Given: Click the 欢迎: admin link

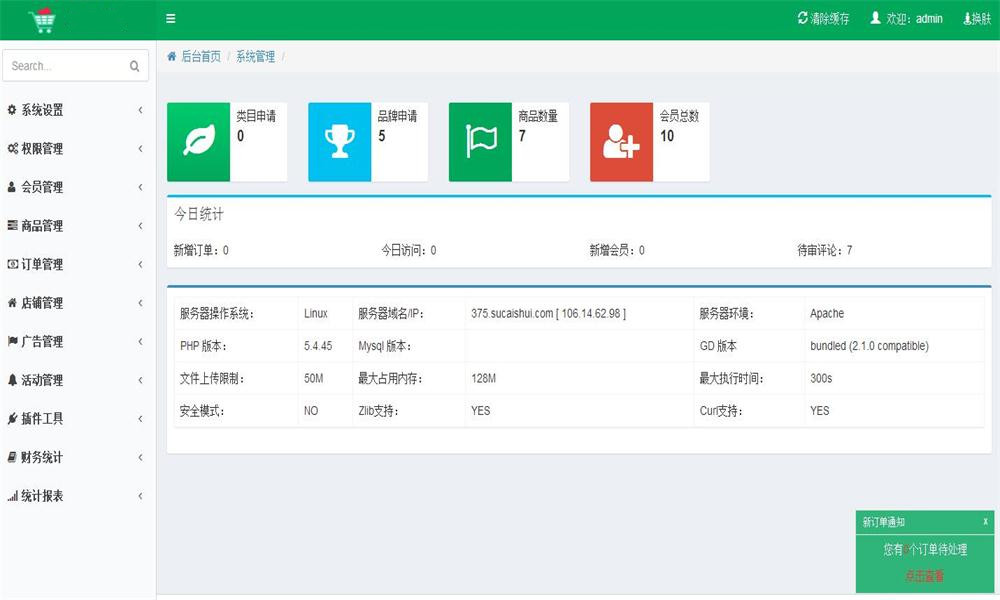Looking at the screenshot, I should click(906, 18).
